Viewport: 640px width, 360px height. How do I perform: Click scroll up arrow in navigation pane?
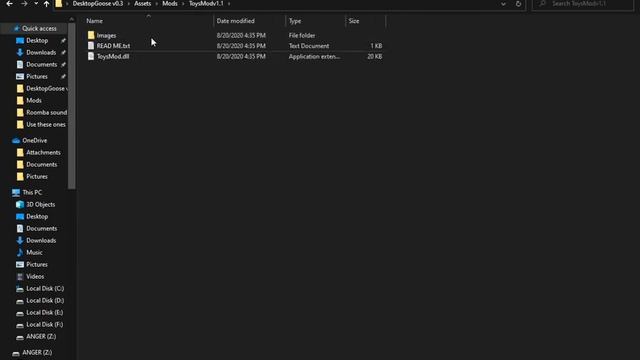(72, 19)
